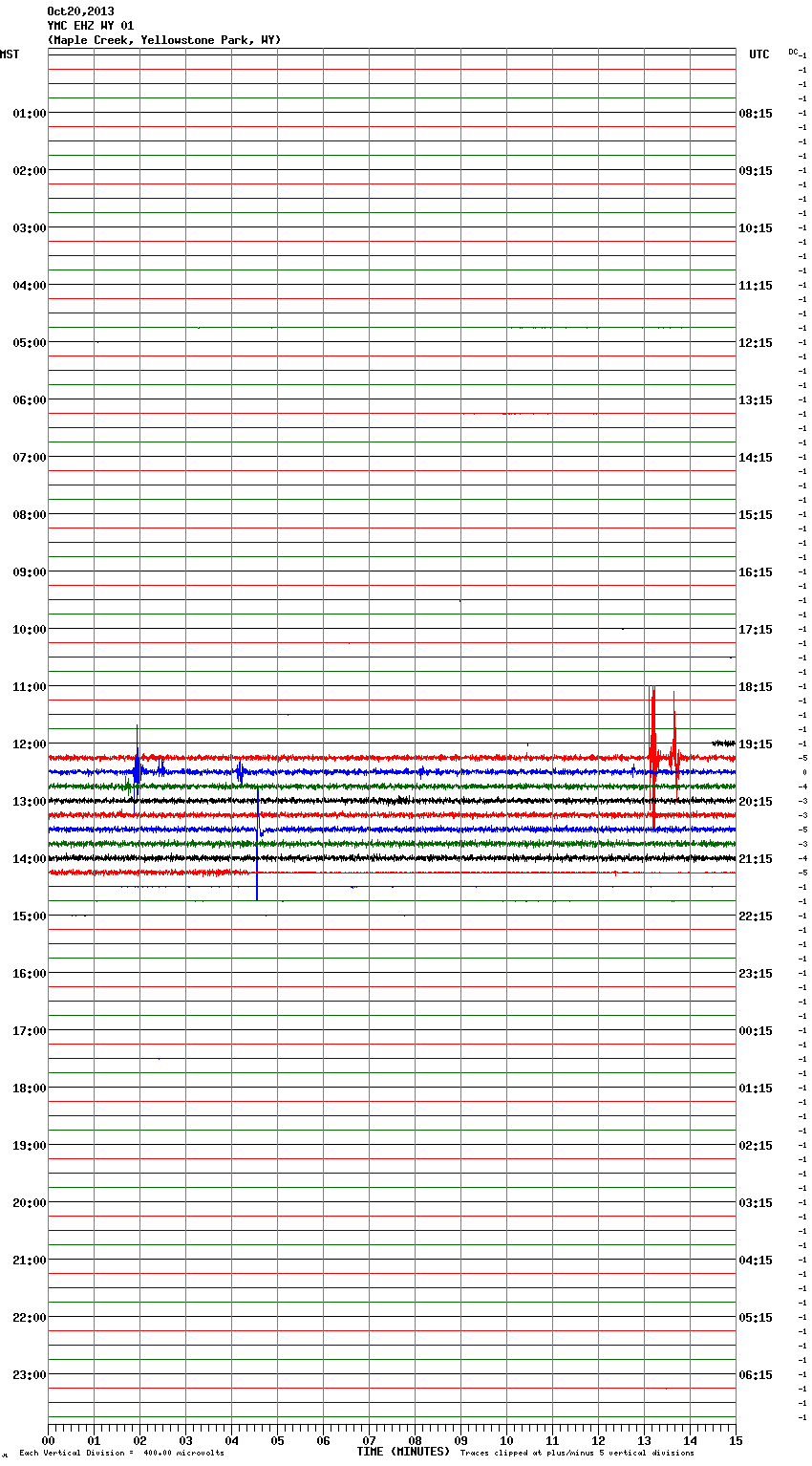Image resolution: width=812 pixels, height=1466 pixels.
Task: Click the blue burst near minute 02
Action: [138, 767]
